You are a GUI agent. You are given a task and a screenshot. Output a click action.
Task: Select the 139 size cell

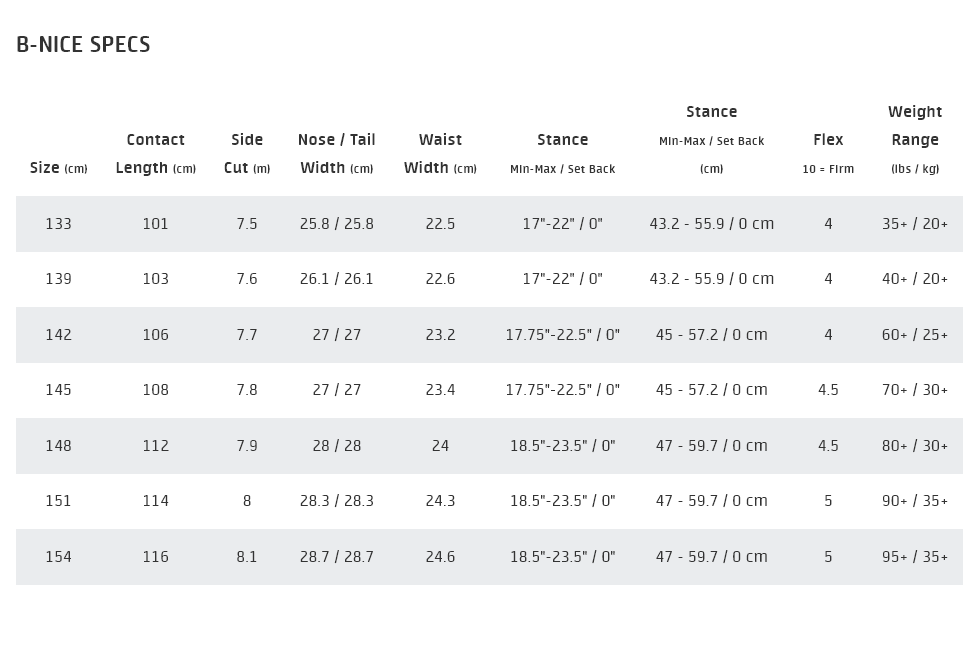[x=58, y=279]
